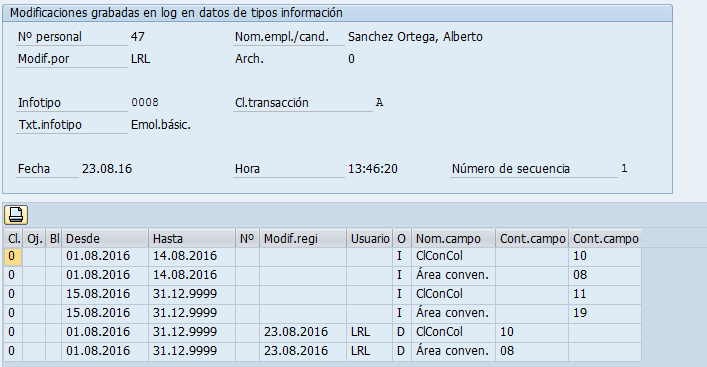Click Nº personal value 47
Viewport: 707px width, 367px height.
138,37
